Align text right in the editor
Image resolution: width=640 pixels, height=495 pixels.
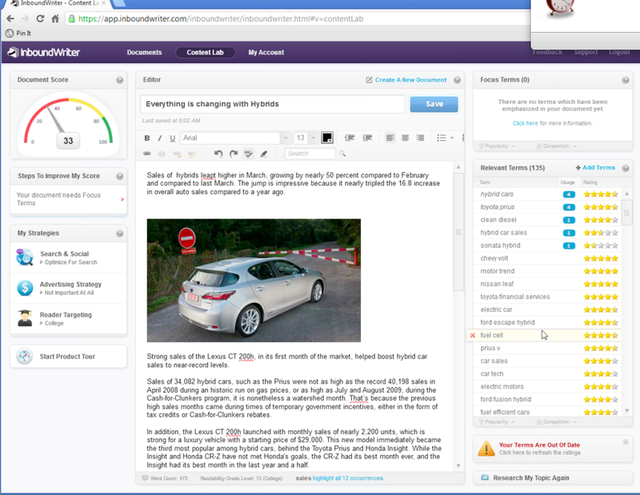420,138
